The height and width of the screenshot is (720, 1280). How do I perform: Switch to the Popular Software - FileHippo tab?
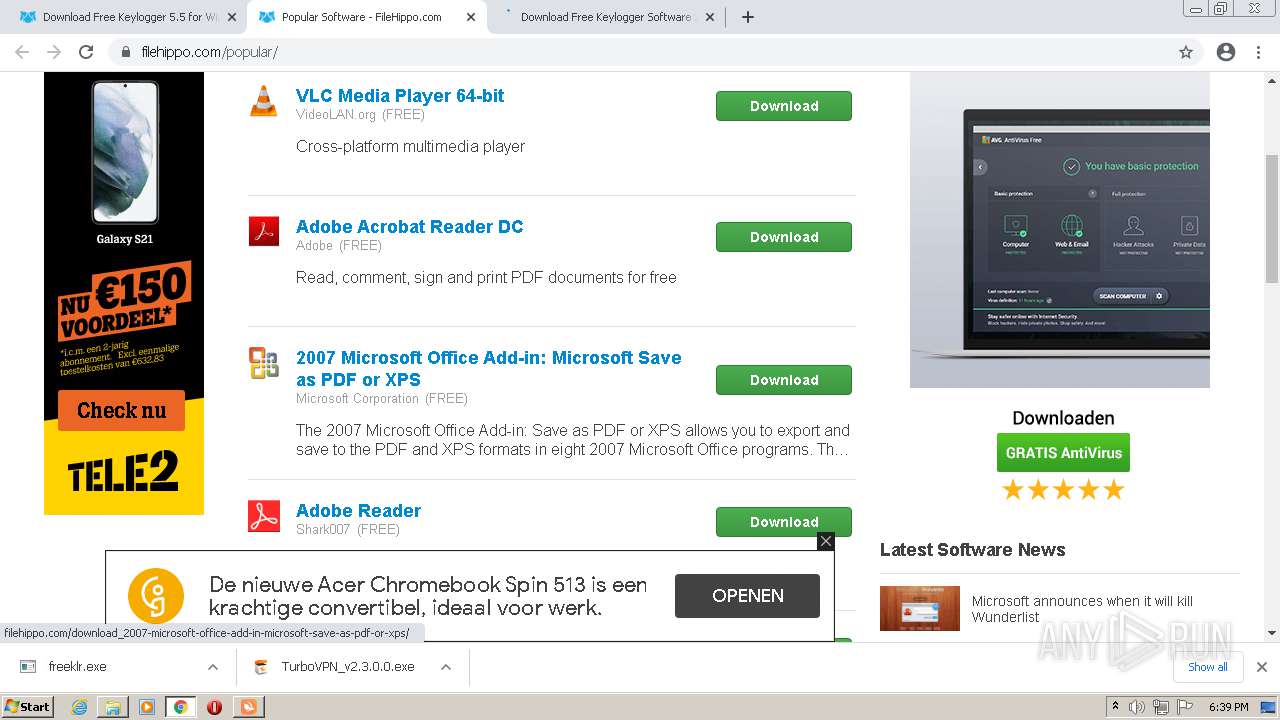[x=367, y=17]
